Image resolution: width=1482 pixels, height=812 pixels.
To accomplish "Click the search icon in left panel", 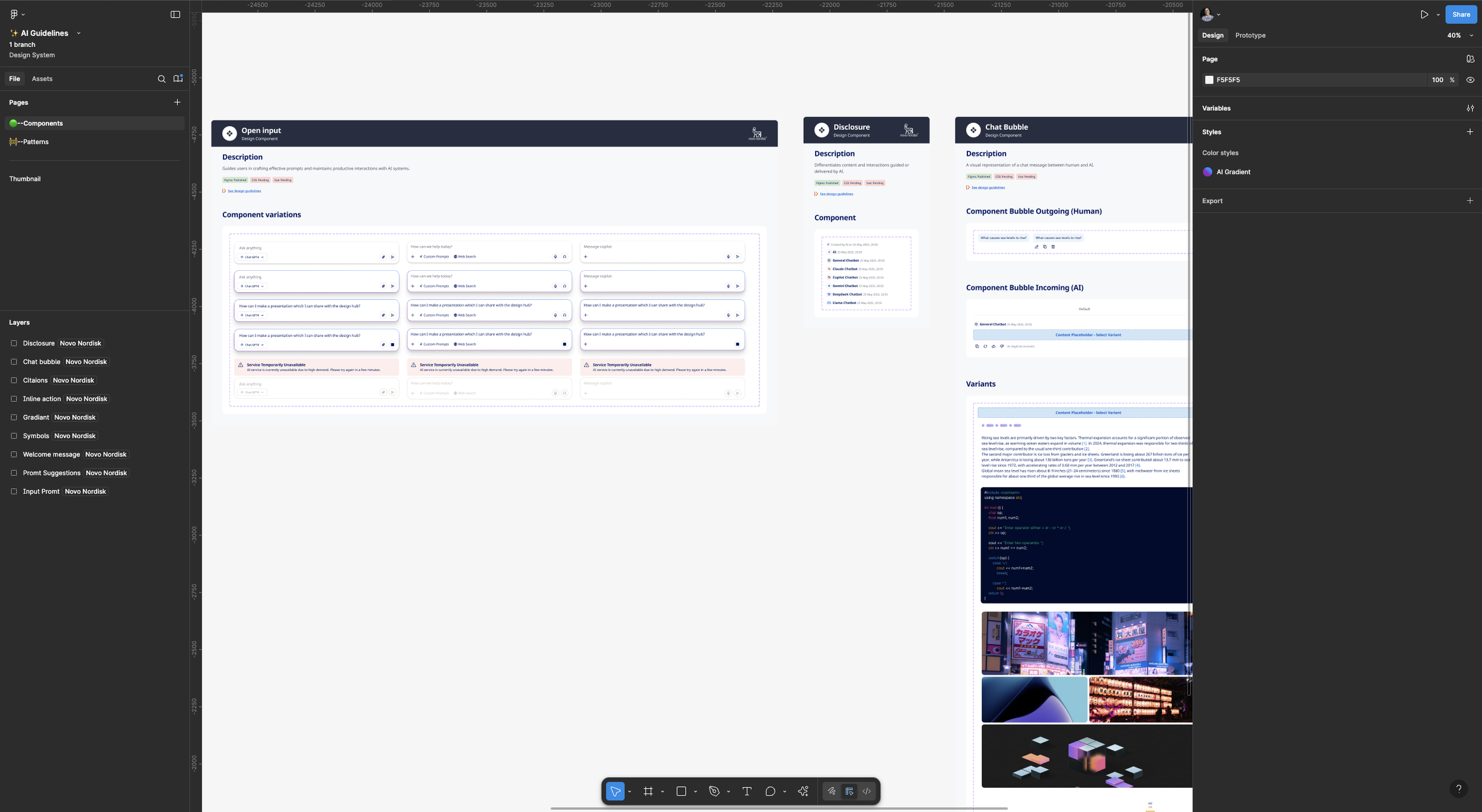I will click(x=161, y=79).
